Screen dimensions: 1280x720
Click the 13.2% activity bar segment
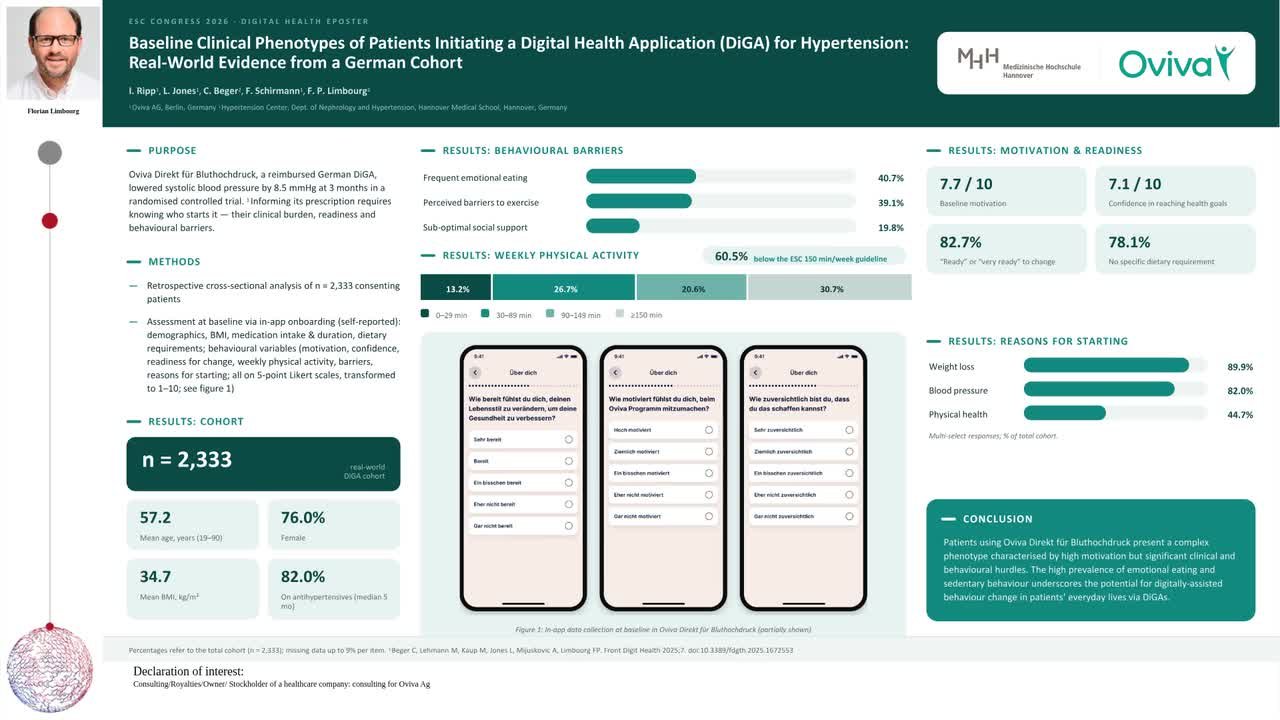click(456, 288)
